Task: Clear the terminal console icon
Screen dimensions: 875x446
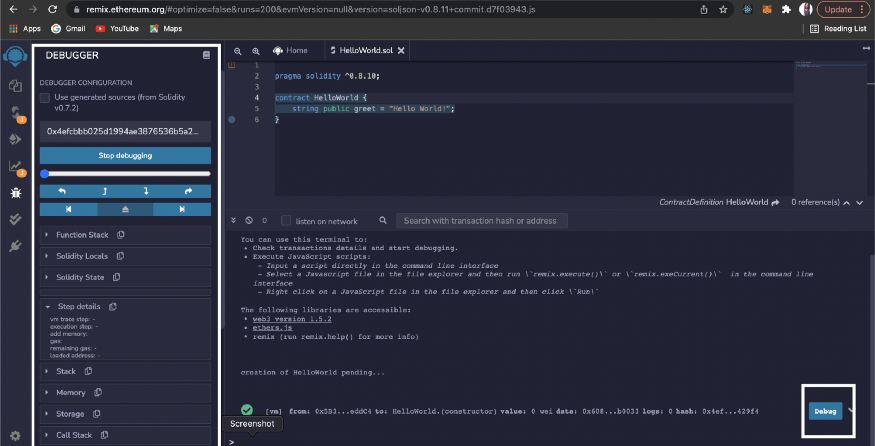Action: pos(249,220)
